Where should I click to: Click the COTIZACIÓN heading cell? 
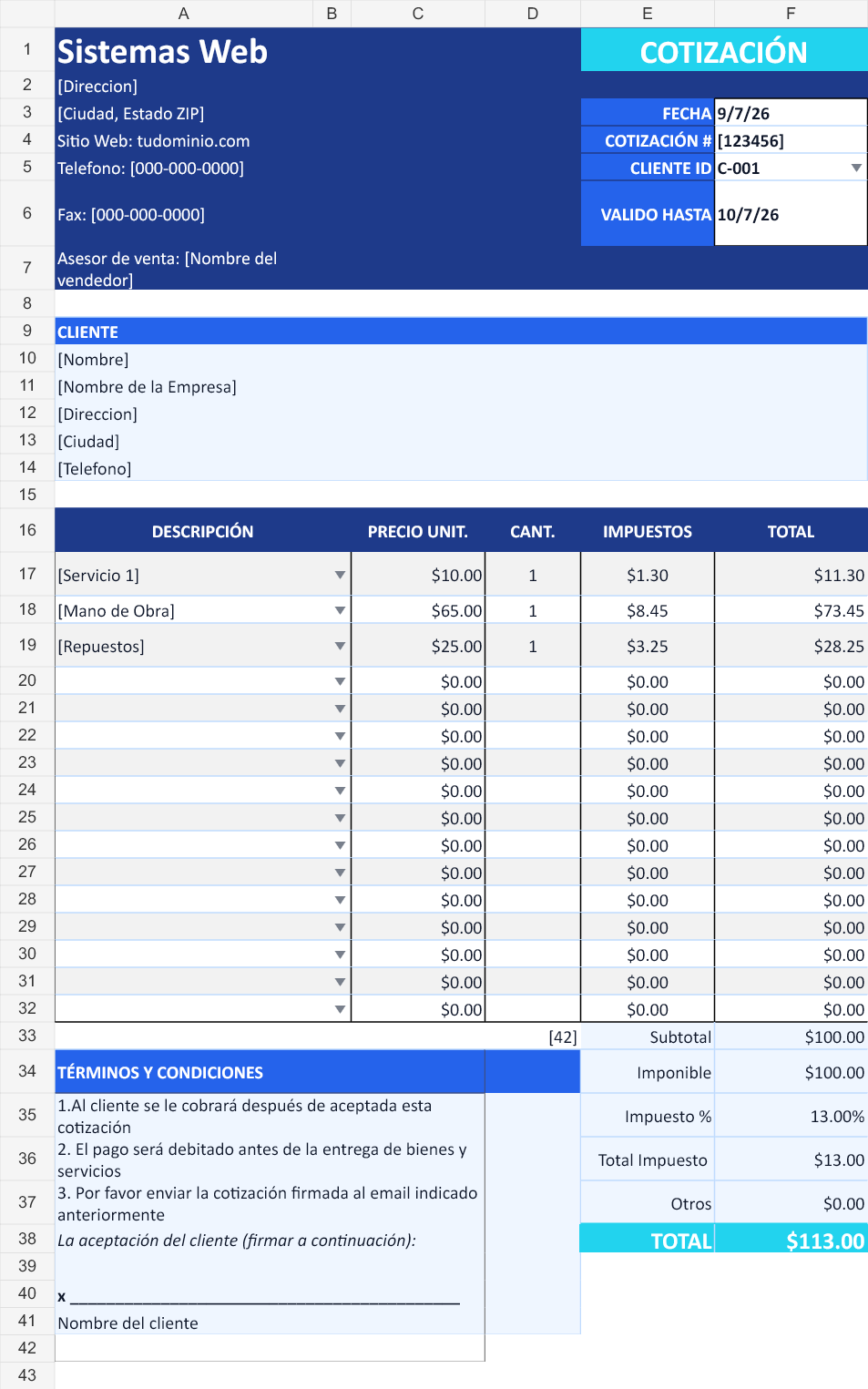pos(724,50)
